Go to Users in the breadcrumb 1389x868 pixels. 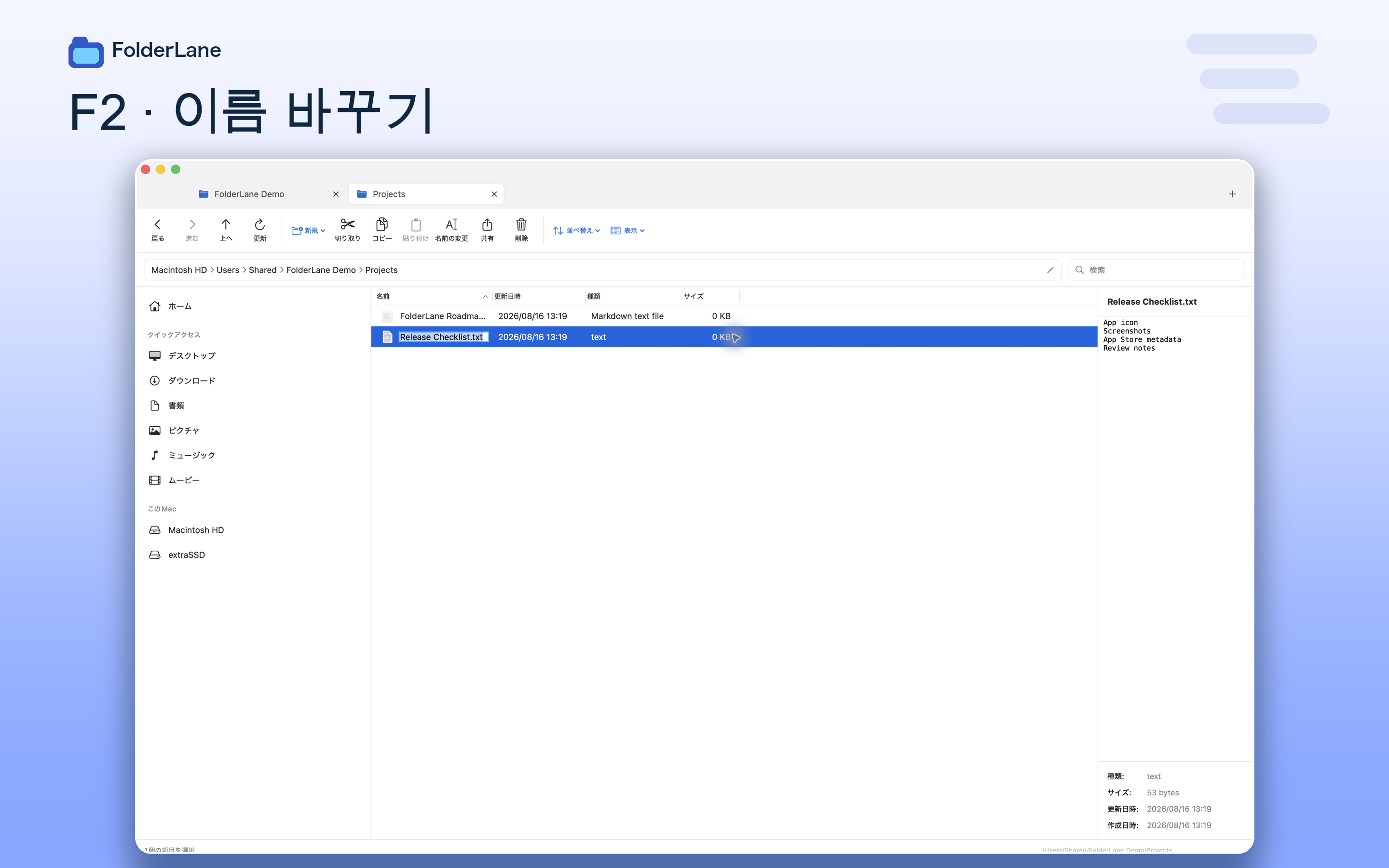tap(228, 270)
